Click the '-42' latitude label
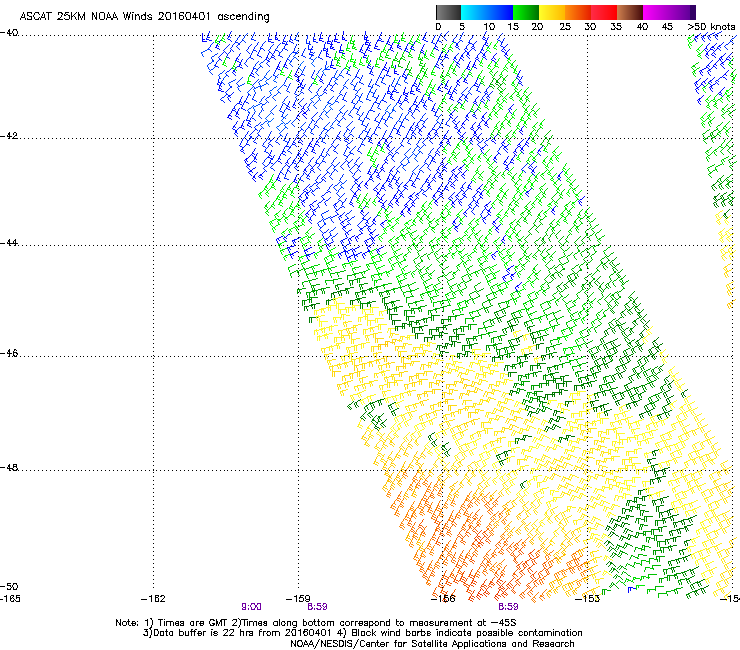The width and height of the screenshot is (740, 650). point(9,136)
